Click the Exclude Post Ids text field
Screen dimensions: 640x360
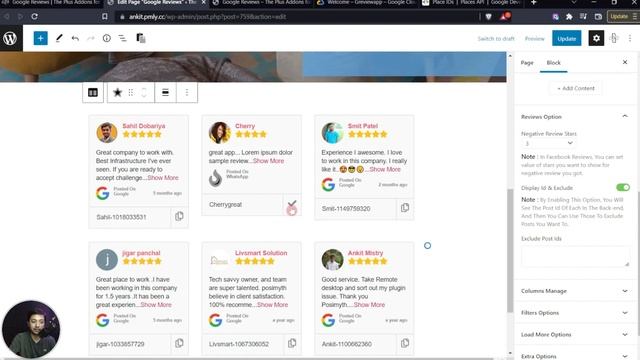576,256
